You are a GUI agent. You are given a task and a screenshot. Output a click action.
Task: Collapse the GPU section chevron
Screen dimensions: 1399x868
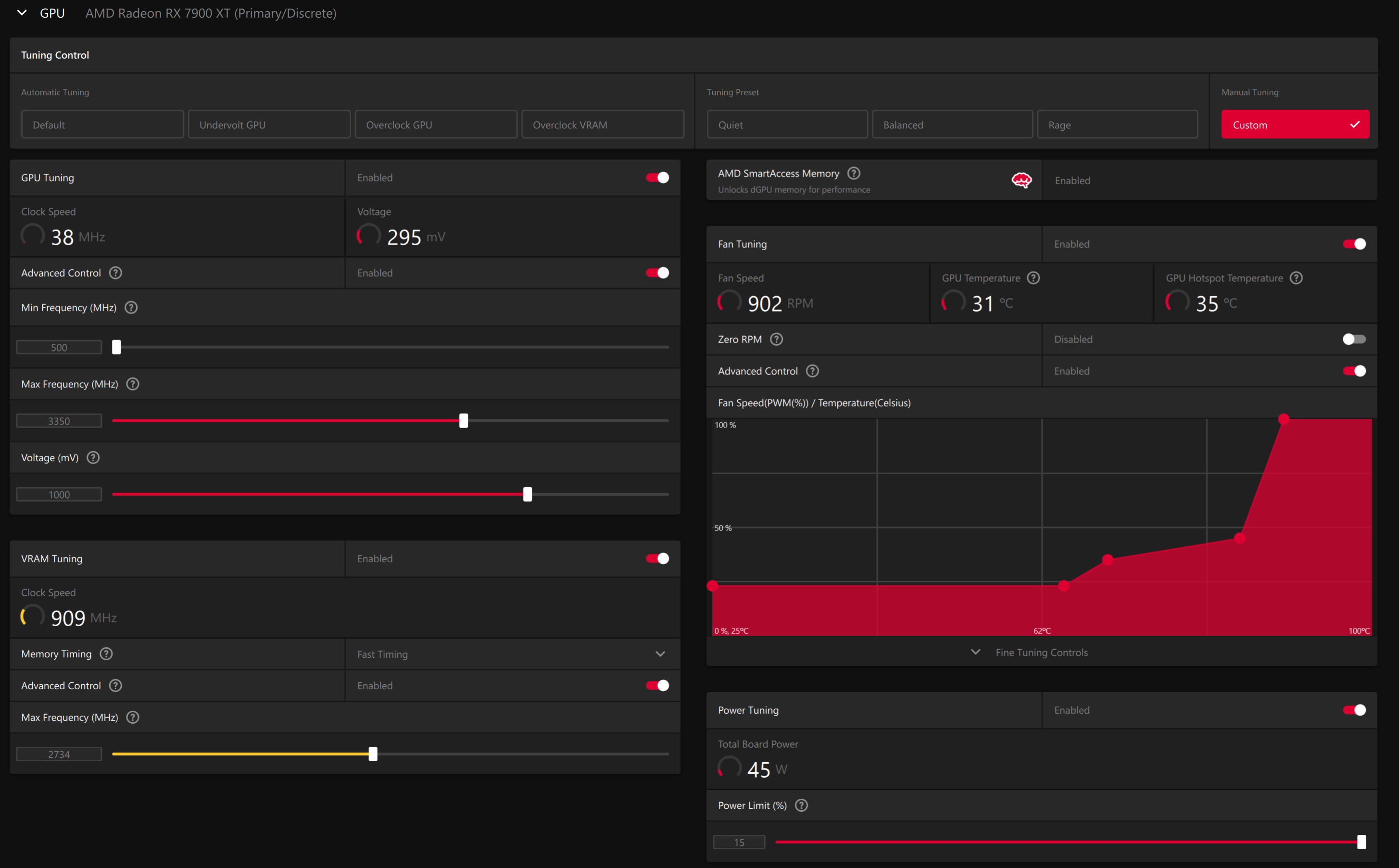tap(22, 13)
